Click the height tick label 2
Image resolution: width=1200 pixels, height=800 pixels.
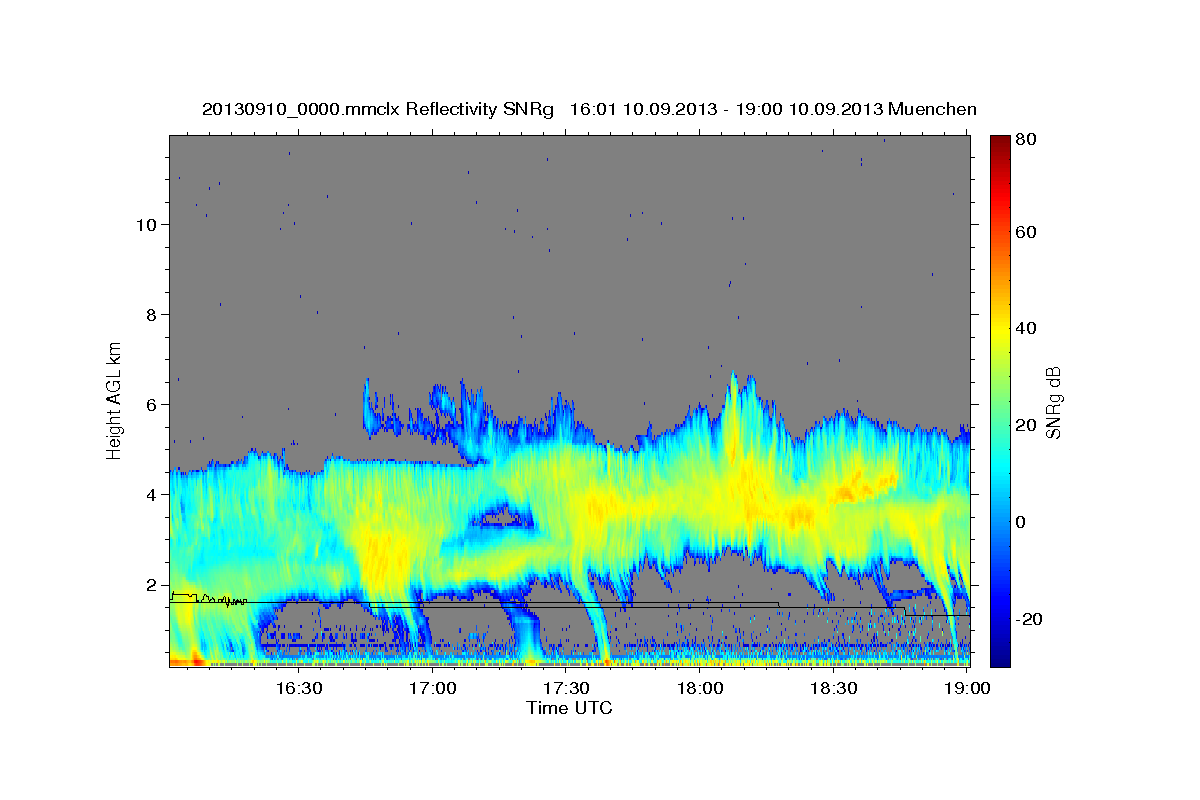click(151, 584)
